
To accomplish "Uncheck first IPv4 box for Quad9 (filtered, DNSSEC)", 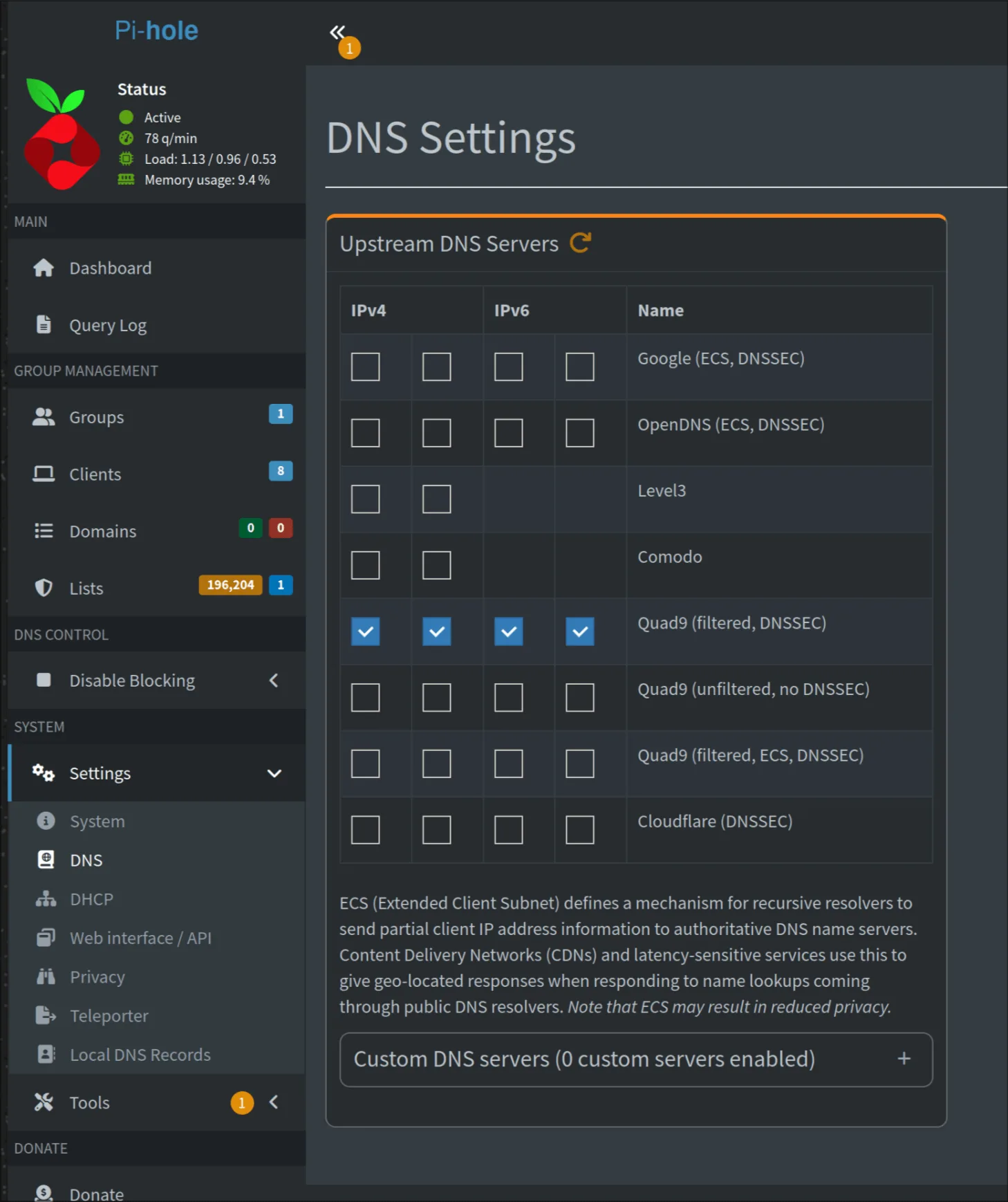I will click(x=365, y=631).
